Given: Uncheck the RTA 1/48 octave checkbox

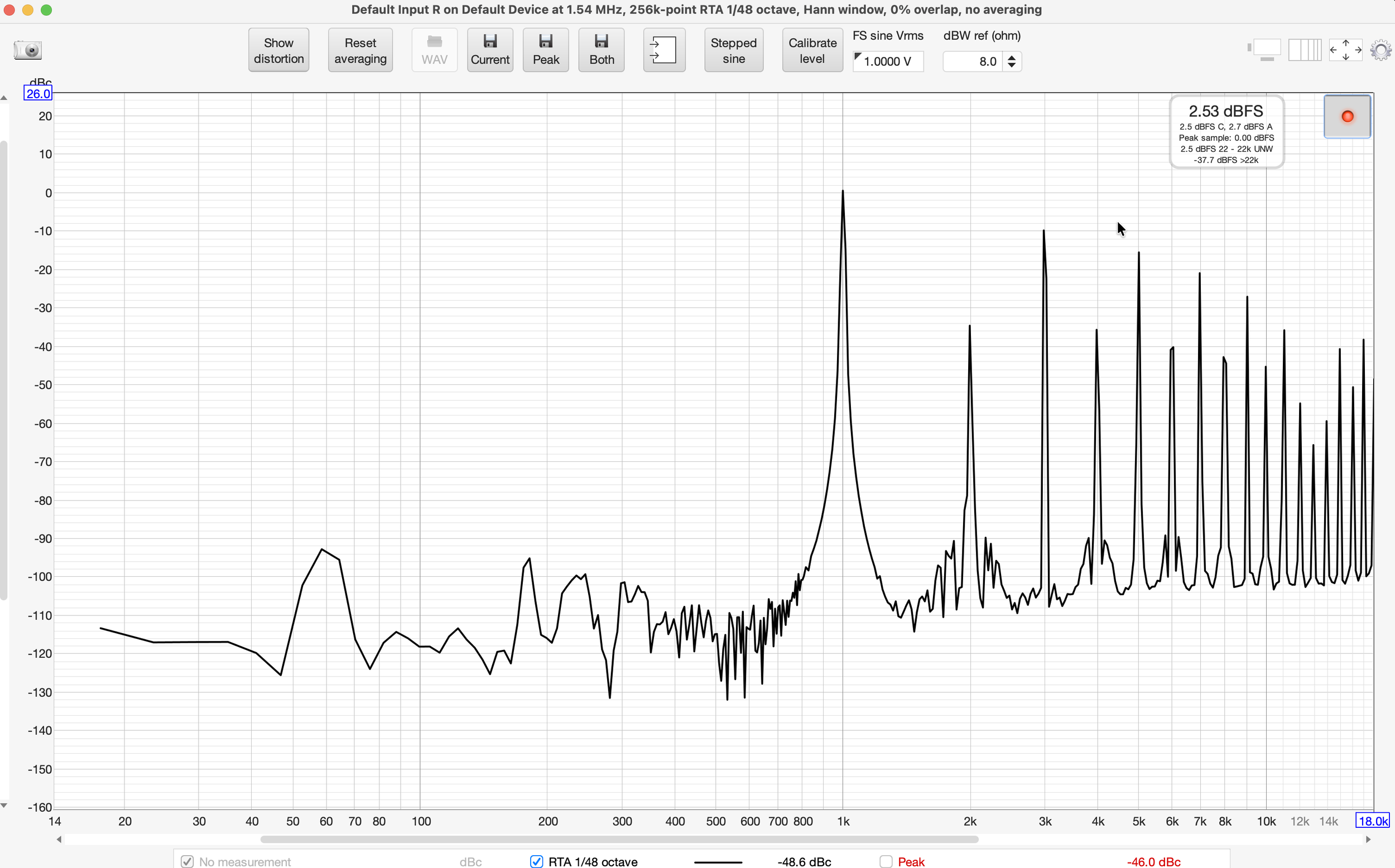Looking at the screenshot, I should [x=536, y=861].
